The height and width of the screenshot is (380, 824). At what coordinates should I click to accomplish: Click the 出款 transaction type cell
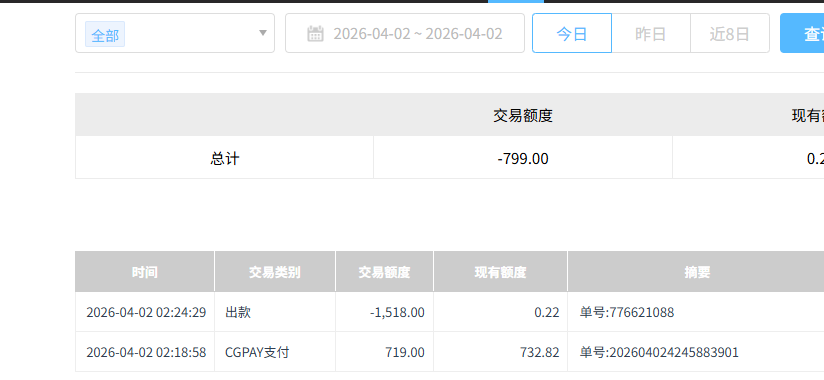tap(238, 312)
